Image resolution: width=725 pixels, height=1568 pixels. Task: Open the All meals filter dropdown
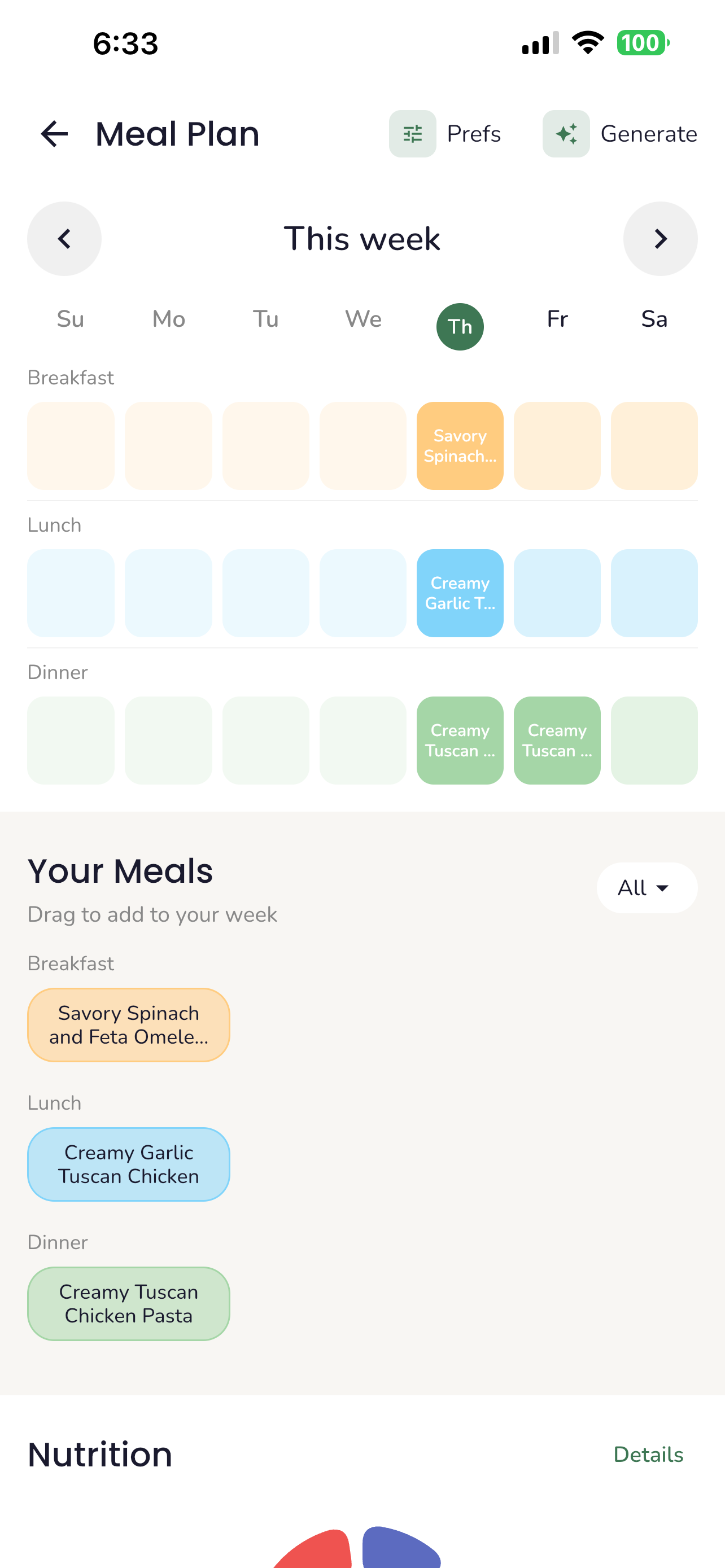tap(647, 887)
